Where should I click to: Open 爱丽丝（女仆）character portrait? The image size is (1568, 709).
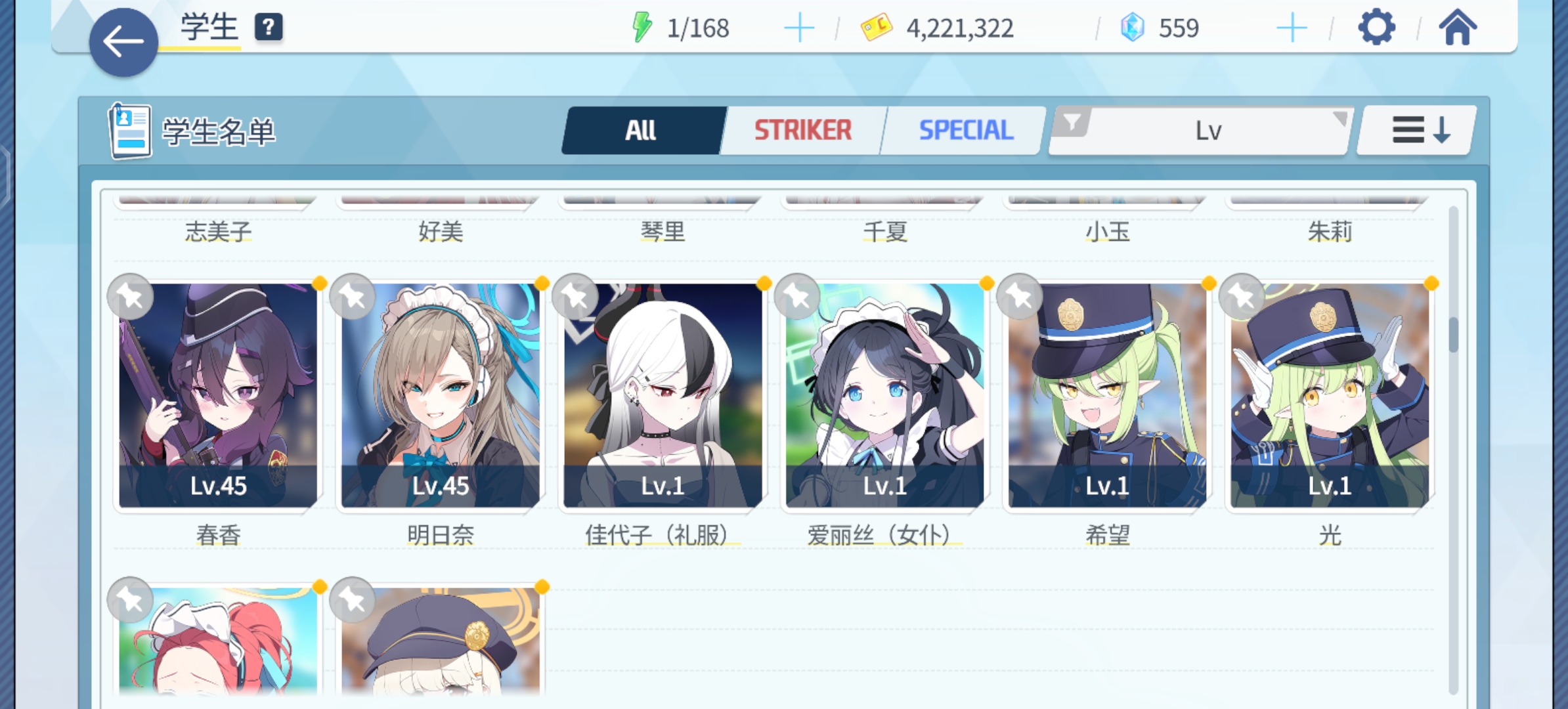click(x=884, y=395)
